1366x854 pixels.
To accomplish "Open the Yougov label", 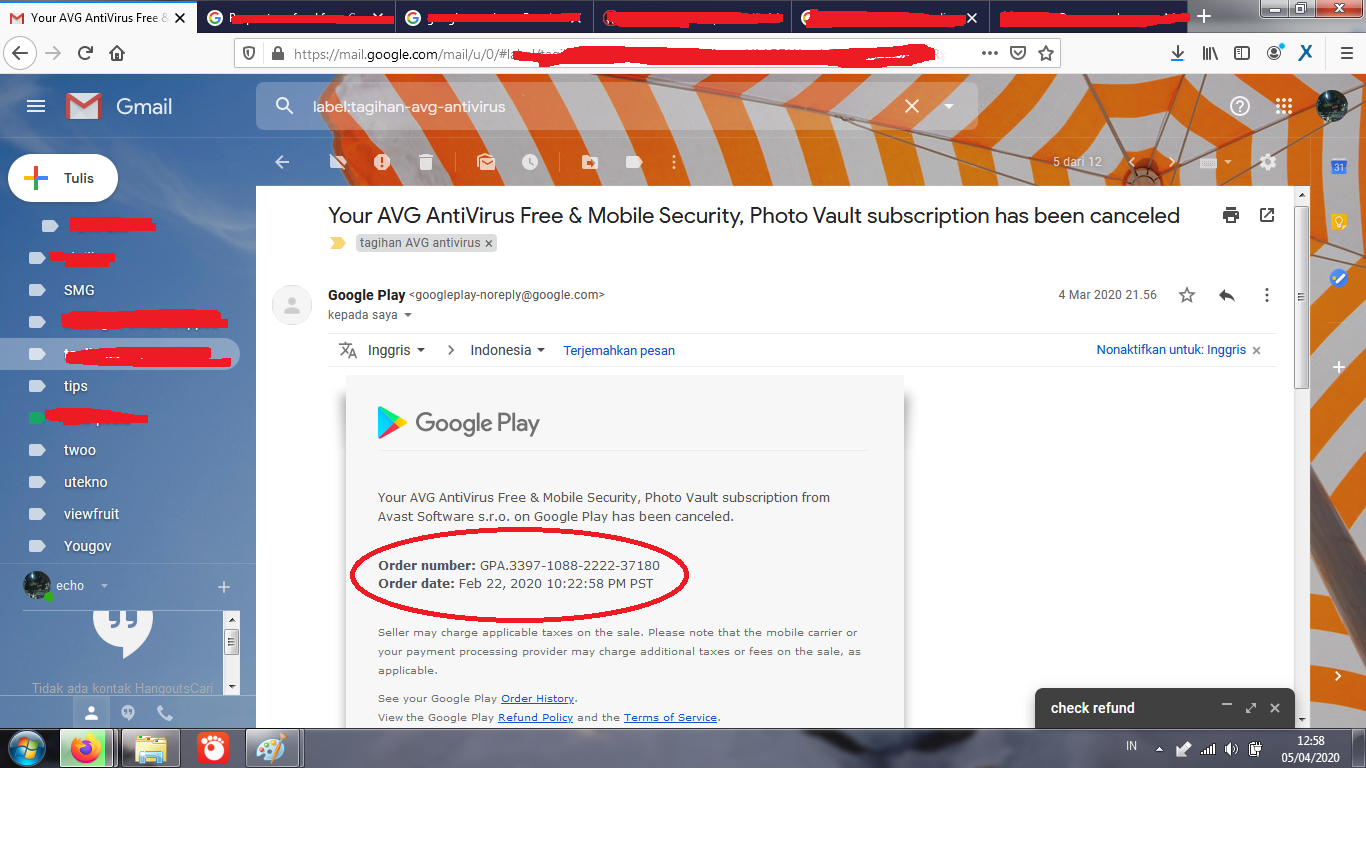I will pyautogui.click(x=88, y=546).
